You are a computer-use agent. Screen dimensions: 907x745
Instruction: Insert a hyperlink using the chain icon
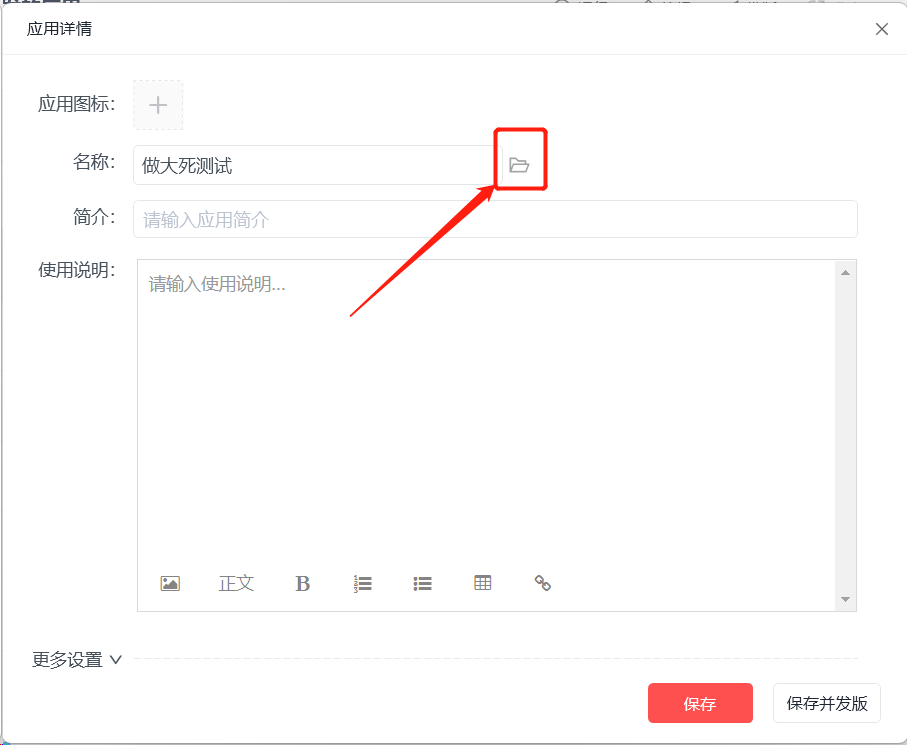coord(543,583)
